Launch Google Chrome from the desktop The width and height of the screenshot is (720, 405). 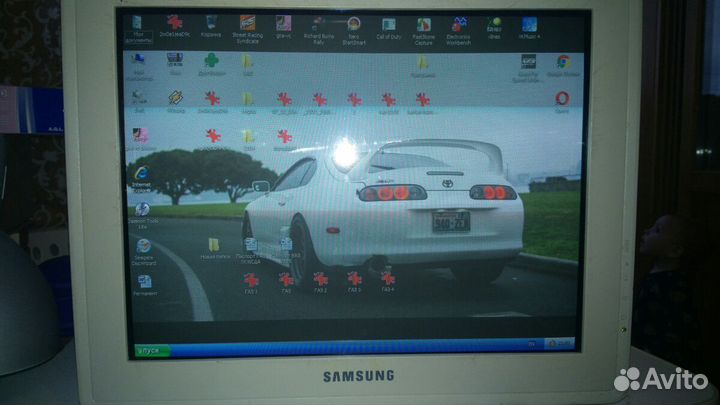coord(563,65)
